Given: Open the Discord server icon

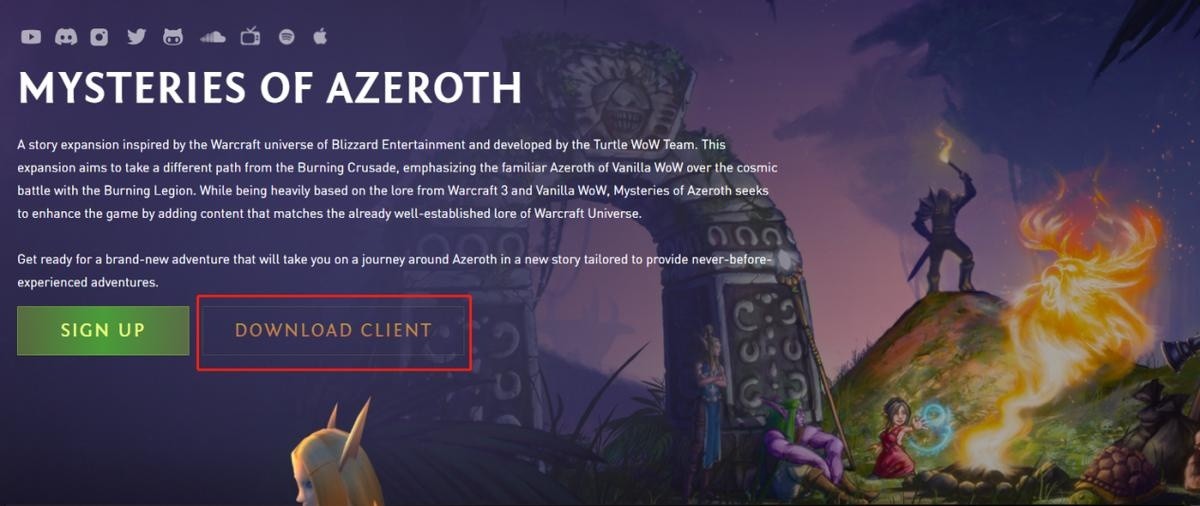Looking at the screenshot, I should tap(66, 37).
